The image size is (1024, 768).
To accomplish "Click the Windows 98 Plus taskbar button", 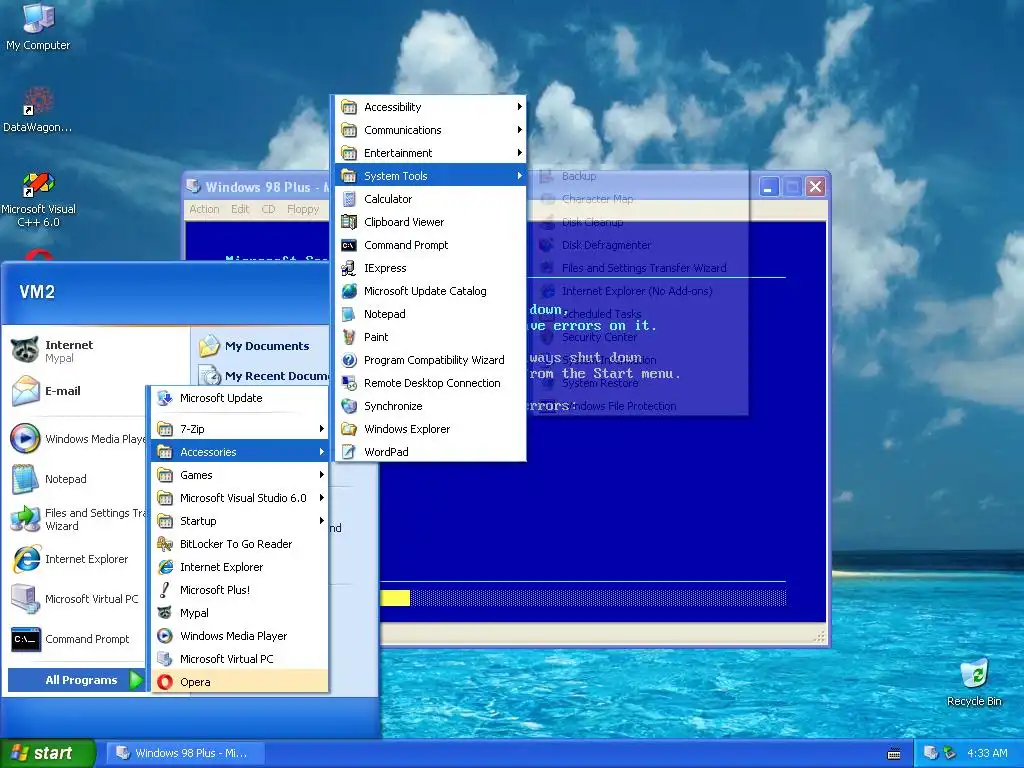I will click(x=185, y=753).
